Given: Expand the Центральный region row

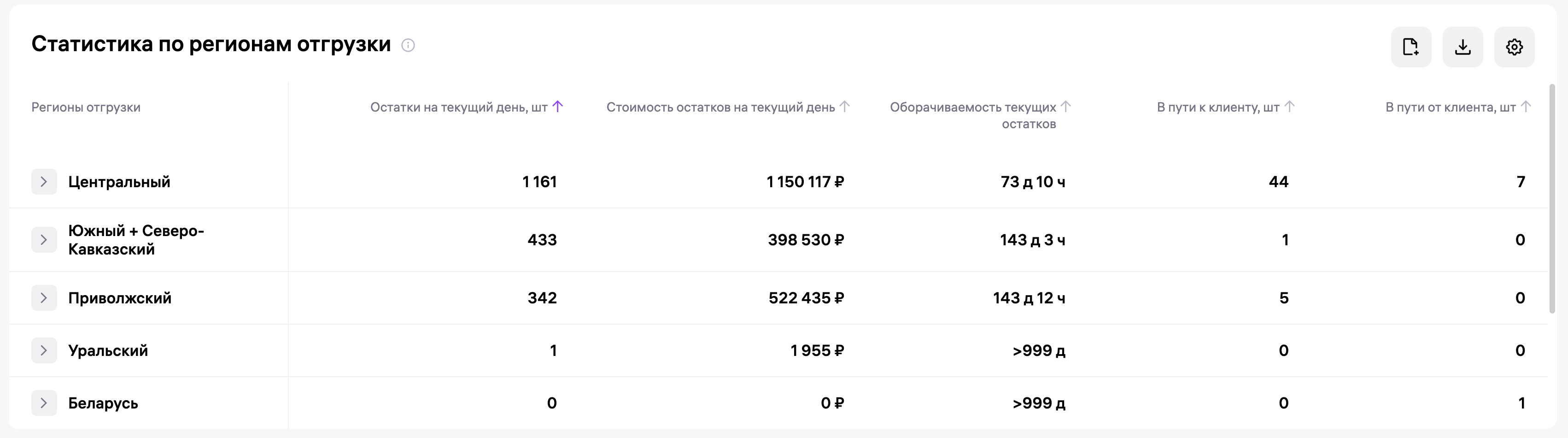Looking at the screenshot, I should [44, 182].
